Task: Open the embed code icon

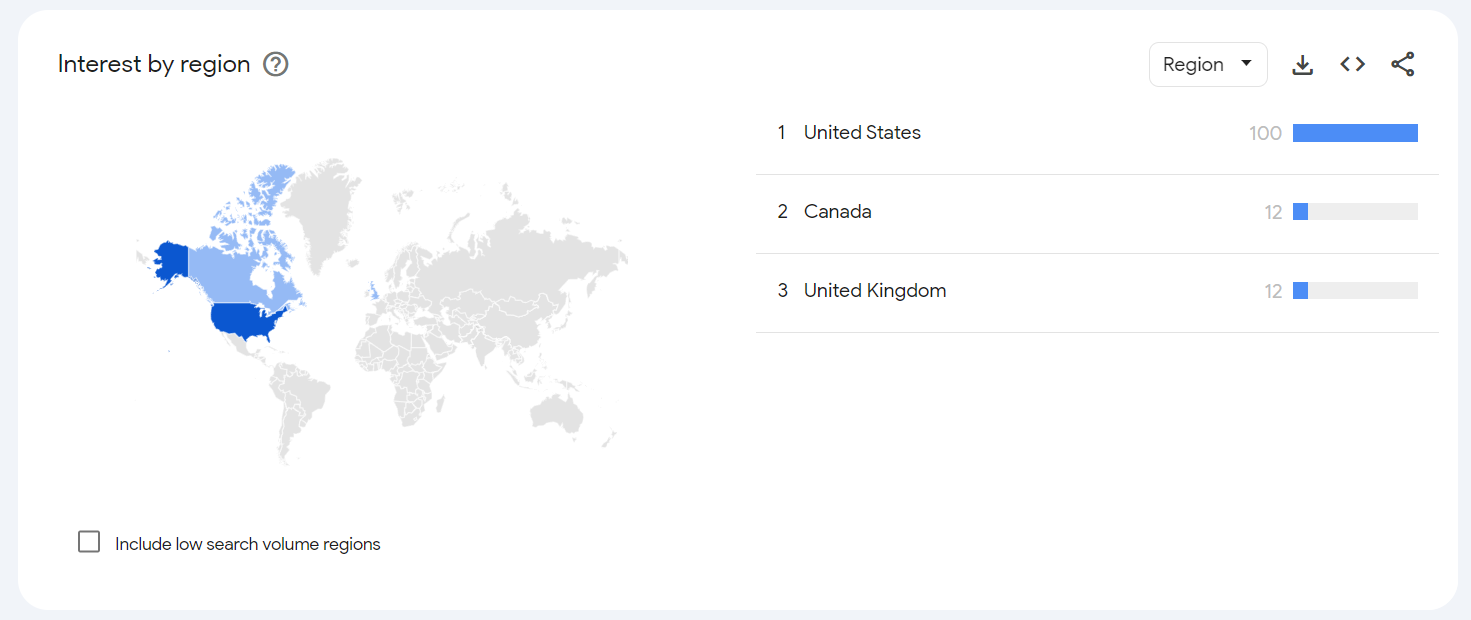Action: click(1353, 64)
